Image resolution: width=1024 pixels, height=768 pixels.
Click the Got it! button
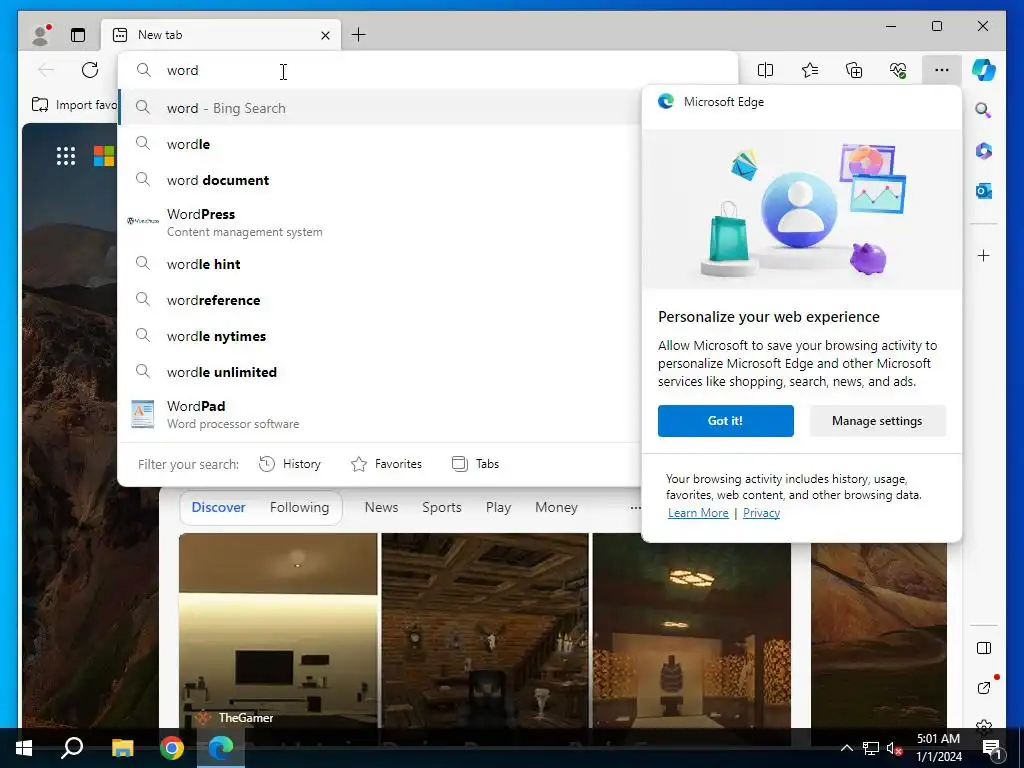(x=726, y=421)
